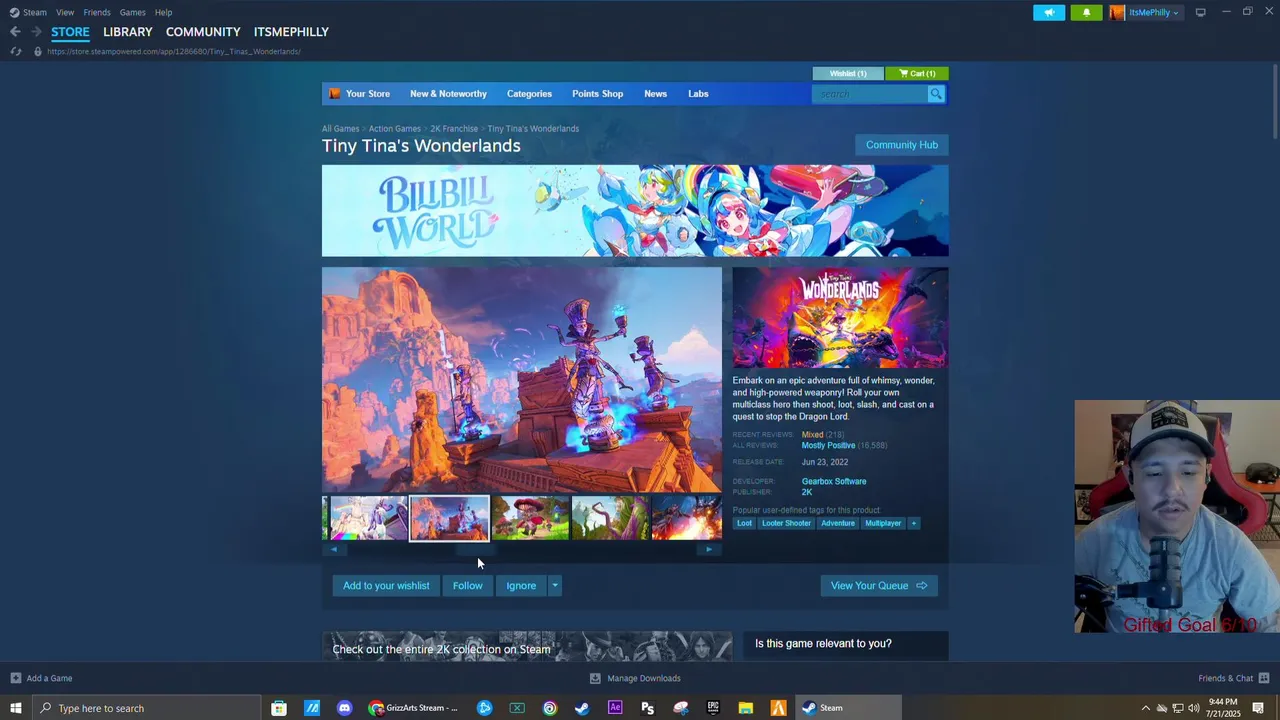Open Friends & Chat
The width and height of the screenshot is (1280, 720).
[x=1233, y=678]
